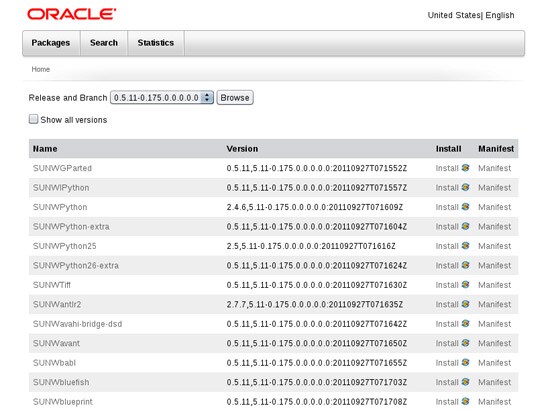
Task: View the Manifest for SUNWbluefish
Action: coord(494,382)
